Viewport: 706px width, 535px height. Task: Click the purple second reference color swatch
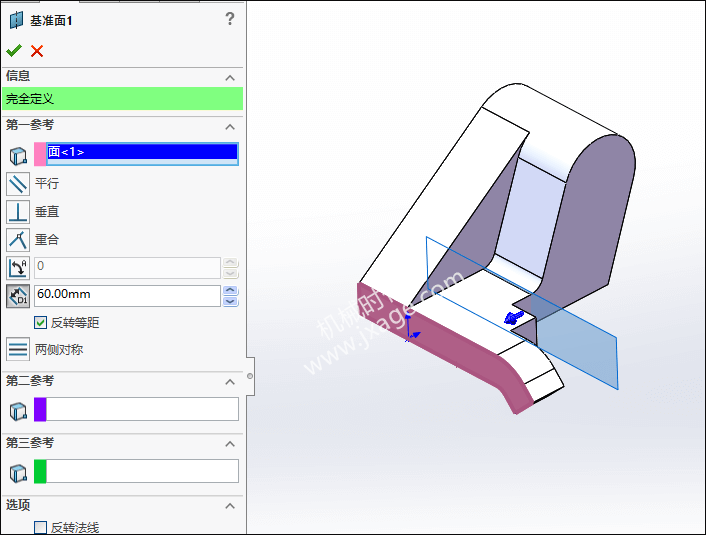tap(40, 409)
